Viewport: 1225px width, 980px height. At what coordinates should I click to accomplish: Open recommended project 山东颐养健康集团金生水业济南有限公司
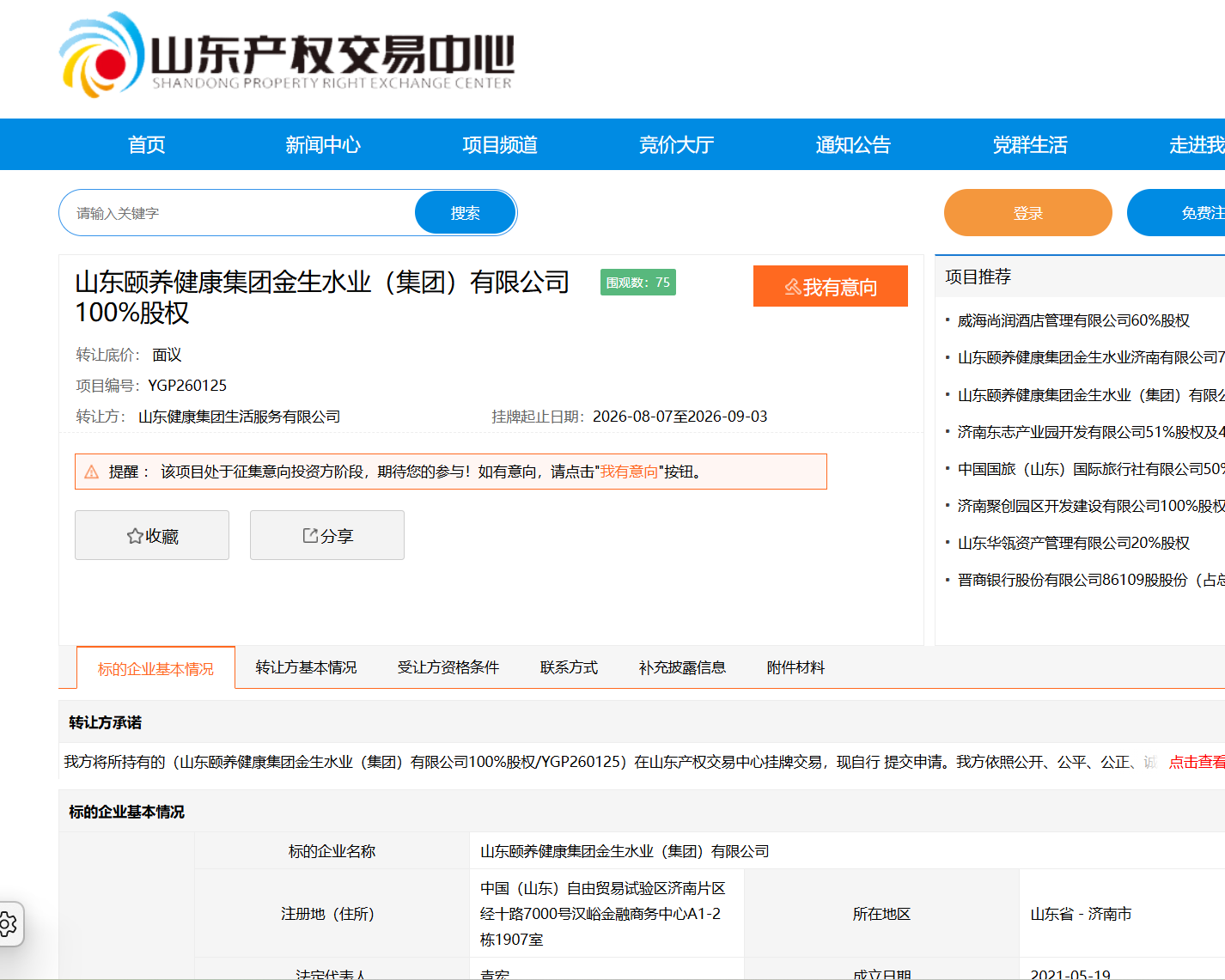tap(1091, 357)
